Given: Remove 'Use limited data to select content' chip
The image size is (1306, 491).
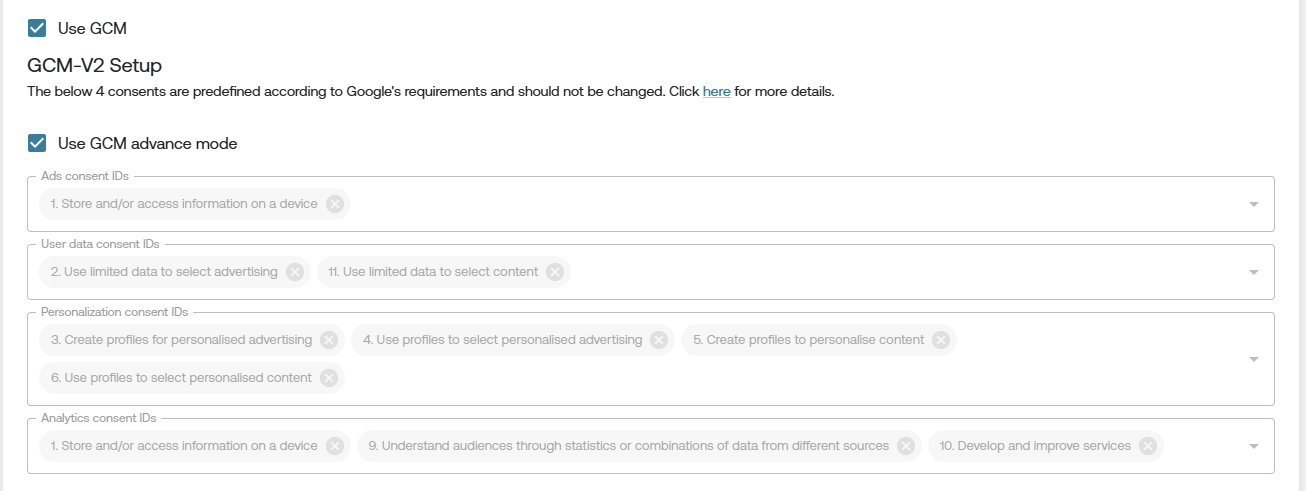Looking at the screenshot, I should pyautogui.click(x=555, y=272).
